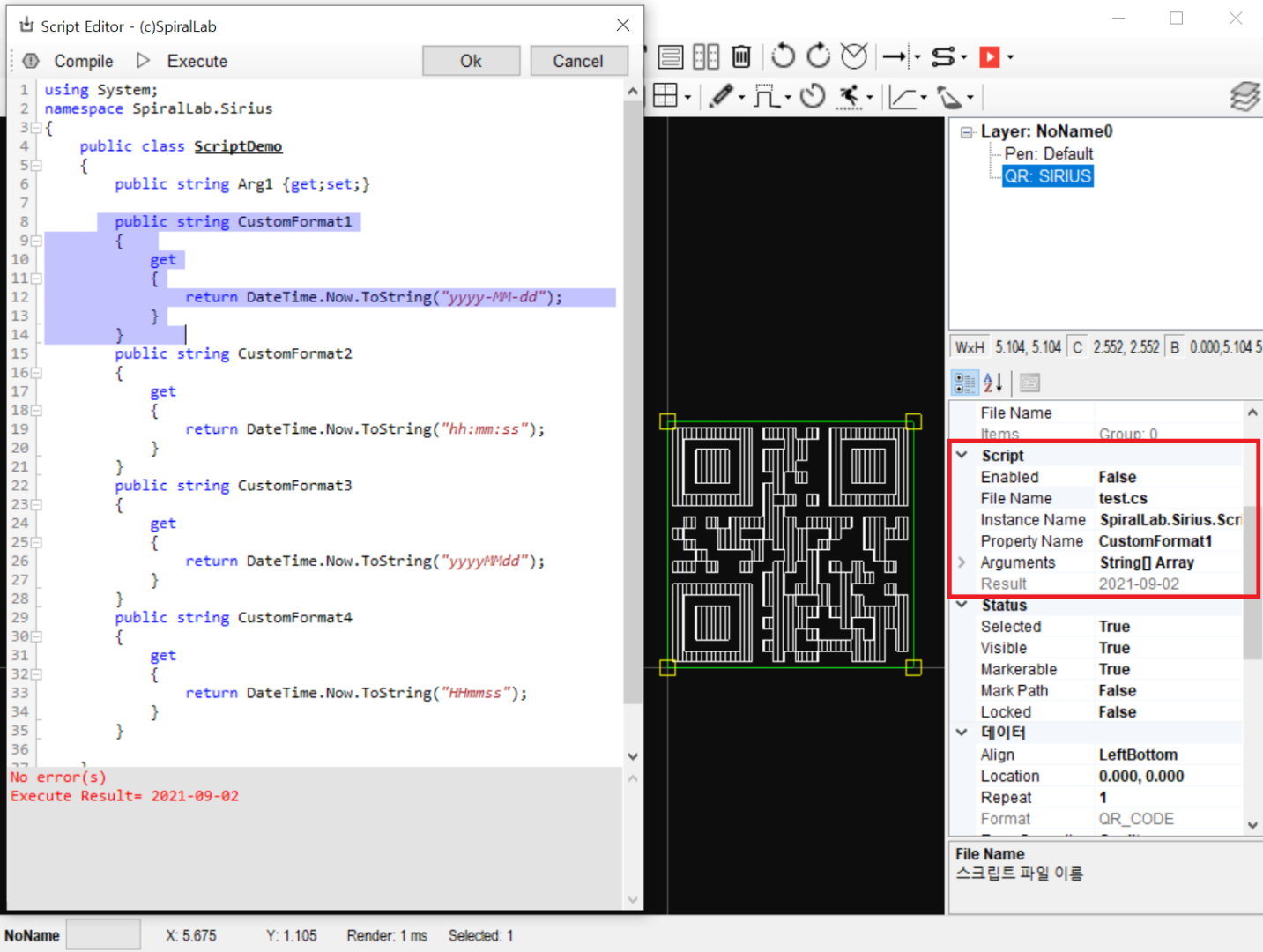The height and width of the screenshot is (952, 1263).
Task: Click the spotlight laser beam icon
Action: tap(950, 96)
